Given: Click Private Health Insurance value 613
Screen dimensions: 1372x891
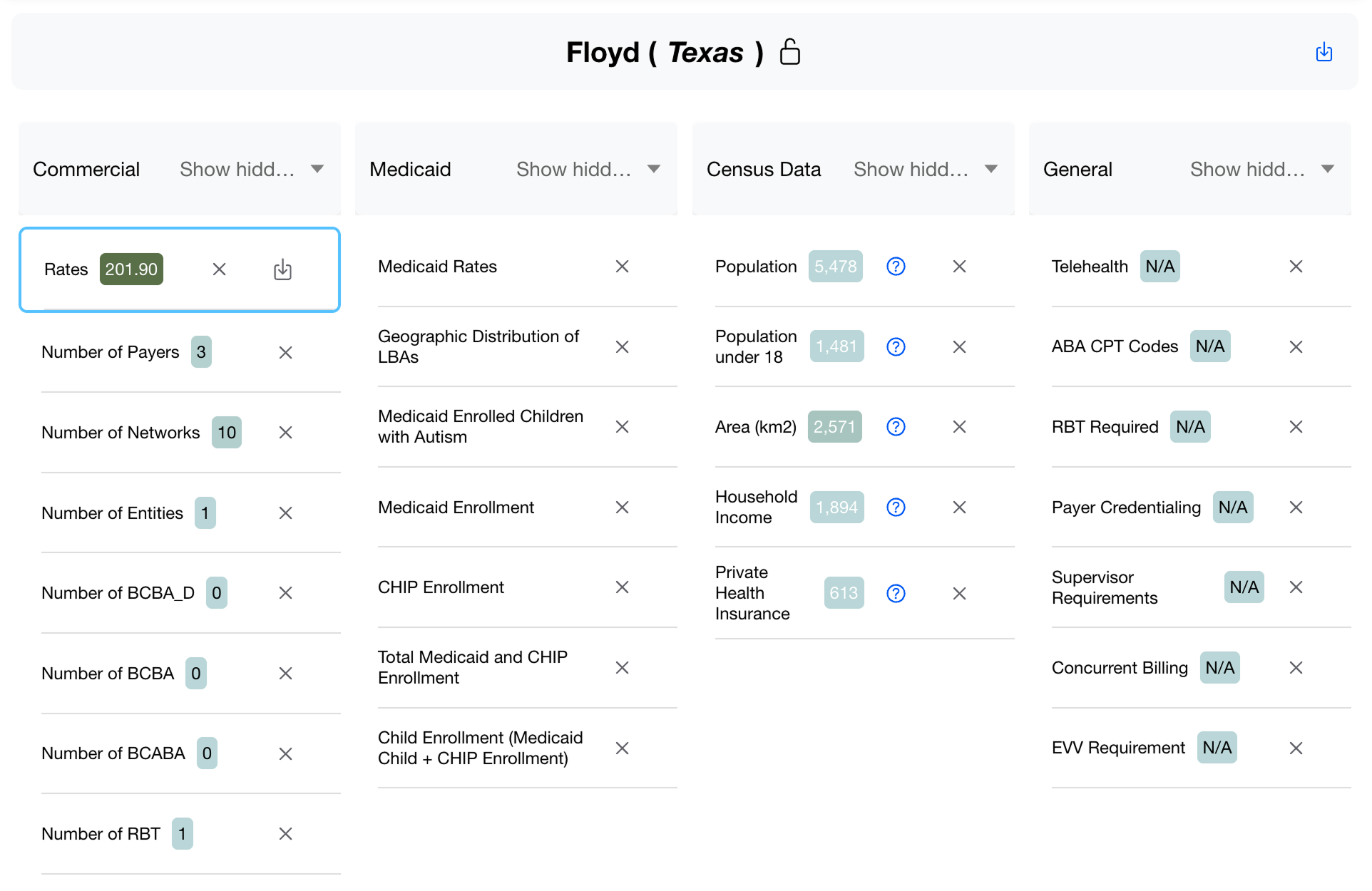Looking at the screenshot, I should 844,593.
